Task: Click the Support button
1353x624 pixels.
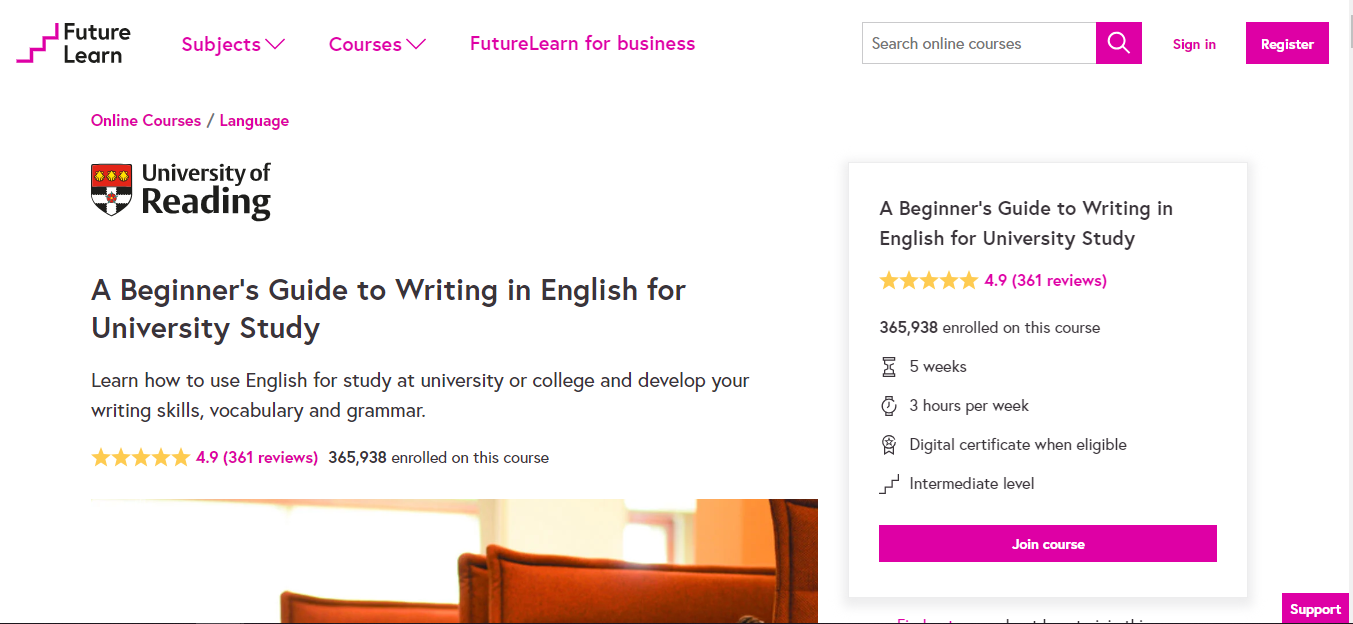Action: 1315,608
